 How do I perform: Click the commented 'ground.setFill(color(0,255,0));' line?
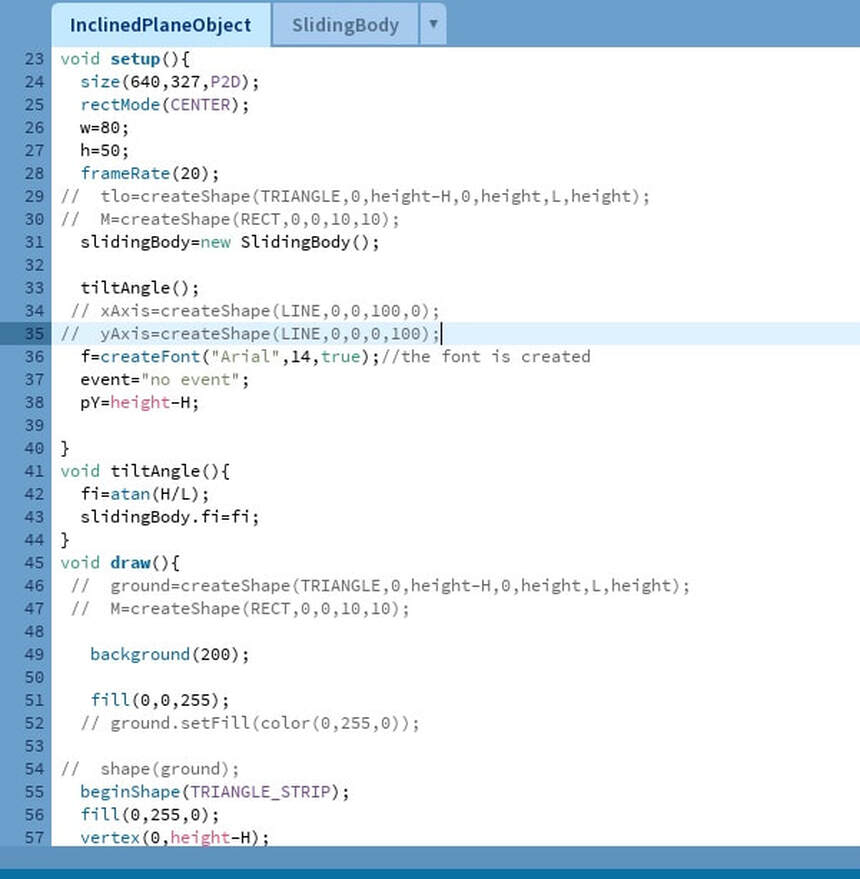click(250, 724)
